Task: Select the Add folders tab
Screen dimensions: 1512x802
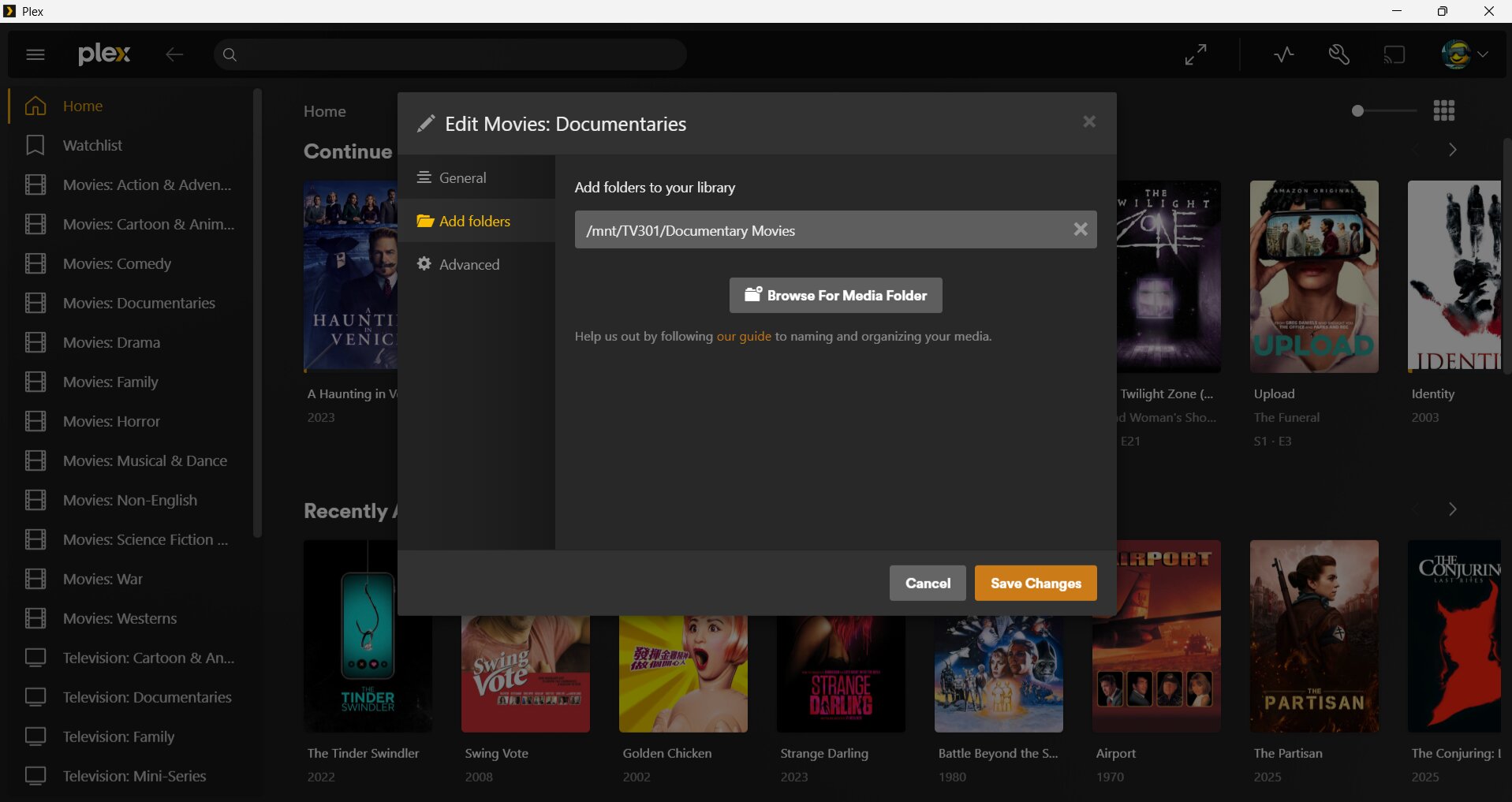Action: (x=476, y=221)
